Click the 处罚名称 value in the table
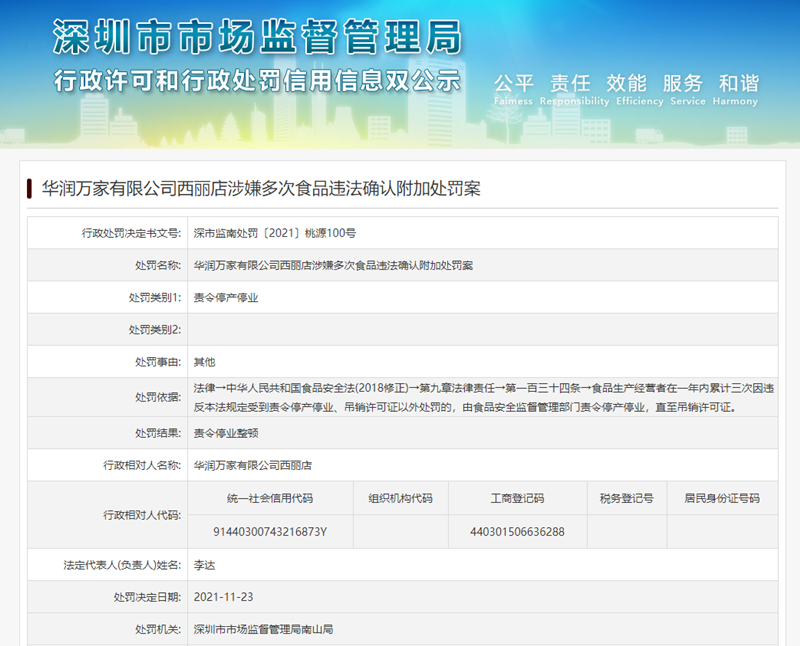800x646 pixels. (333, 265)
